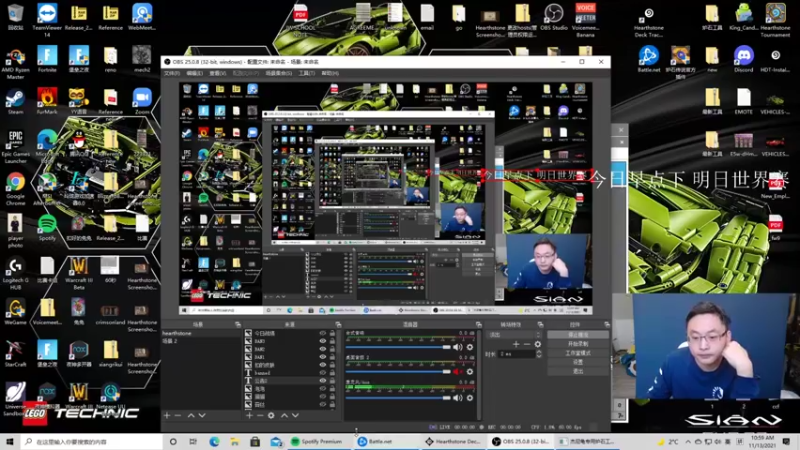
Task: Pop out the Audio Mixer dock panel
Action: pyautogui.click(x=479, y=324)
